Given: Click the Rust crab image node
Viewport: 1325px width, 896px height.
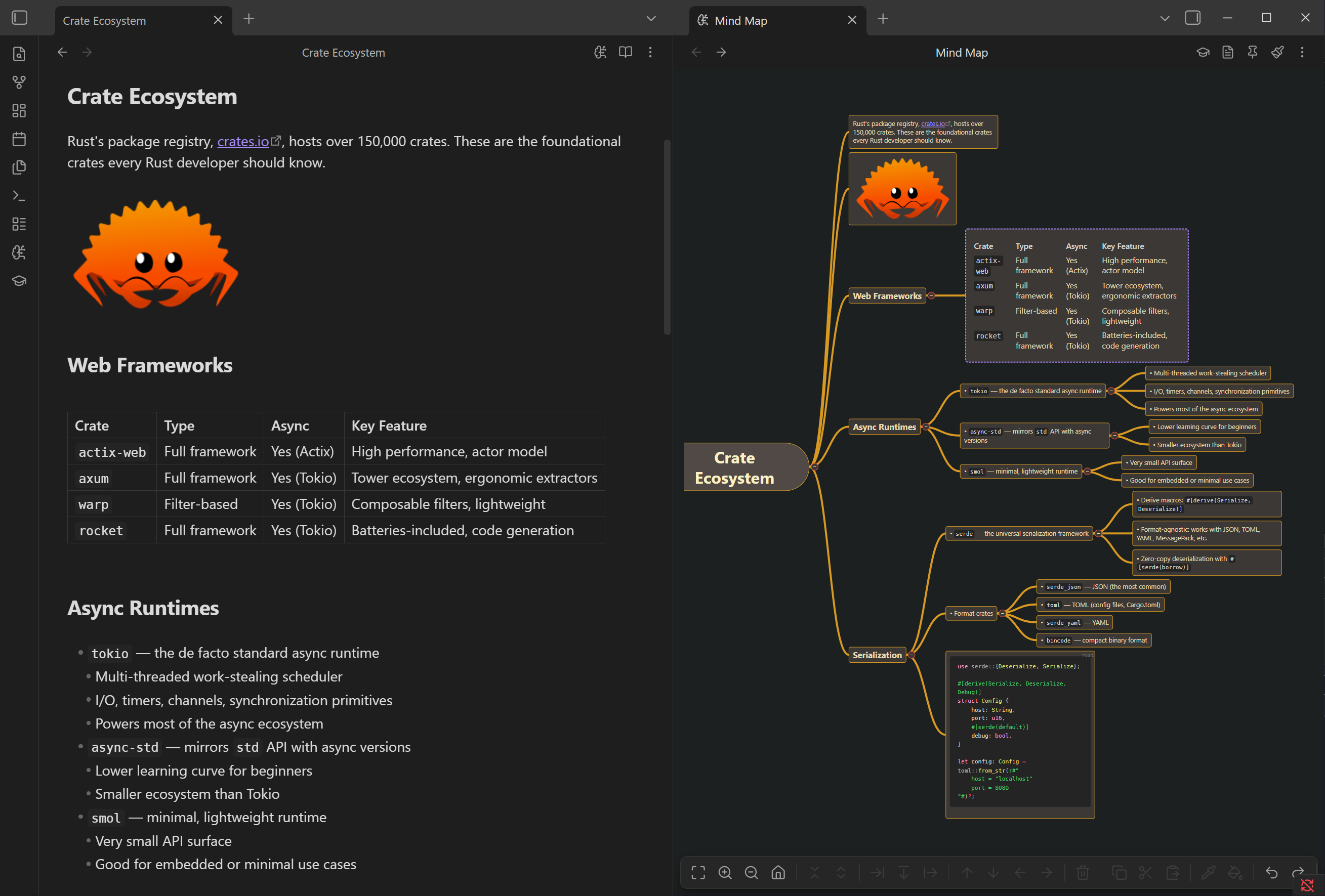Looking at the screenshot, I should tap(902, 188).
